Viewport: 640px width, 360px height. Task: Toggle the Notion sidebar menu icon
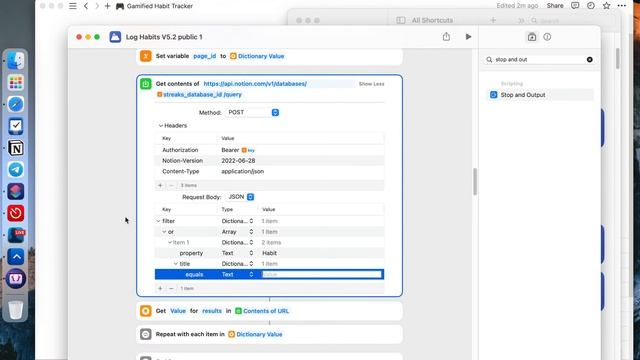[x=73, y=6]
